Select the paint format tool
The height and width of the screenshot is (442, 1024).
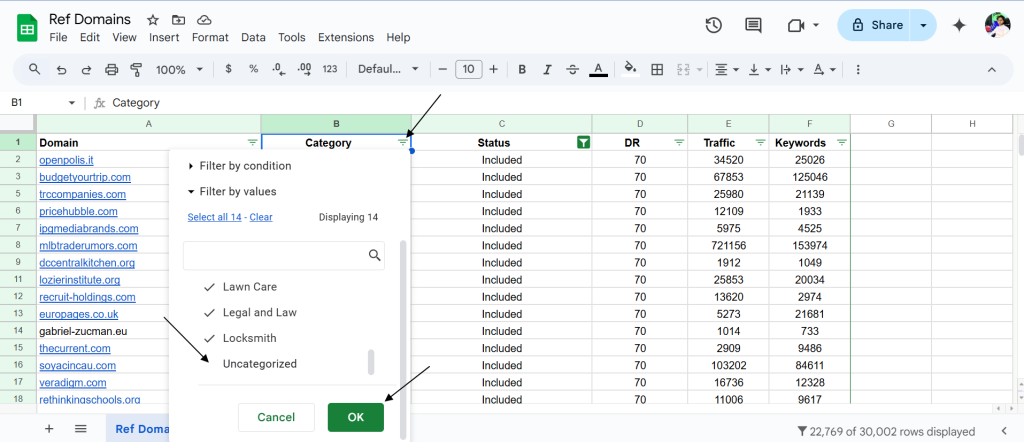[136, 69]
